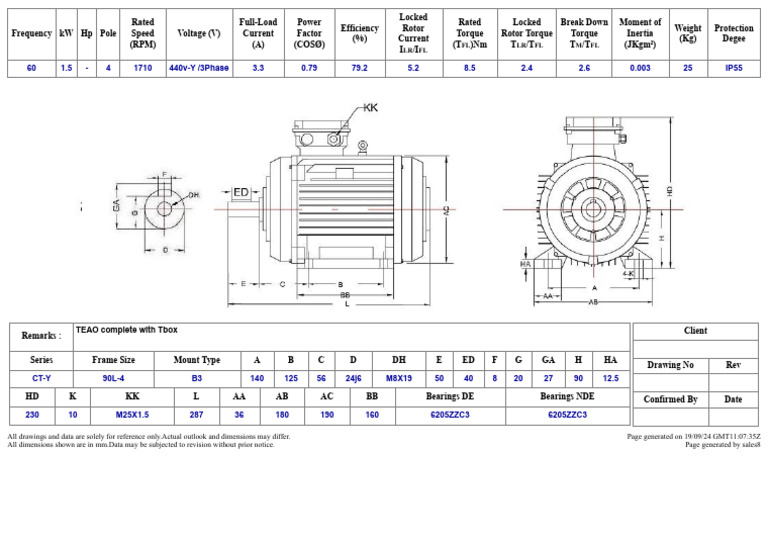The height and width of the screenshot is (543, 768).
Task: Click the Drawing No label
Action: click(670, 365)
